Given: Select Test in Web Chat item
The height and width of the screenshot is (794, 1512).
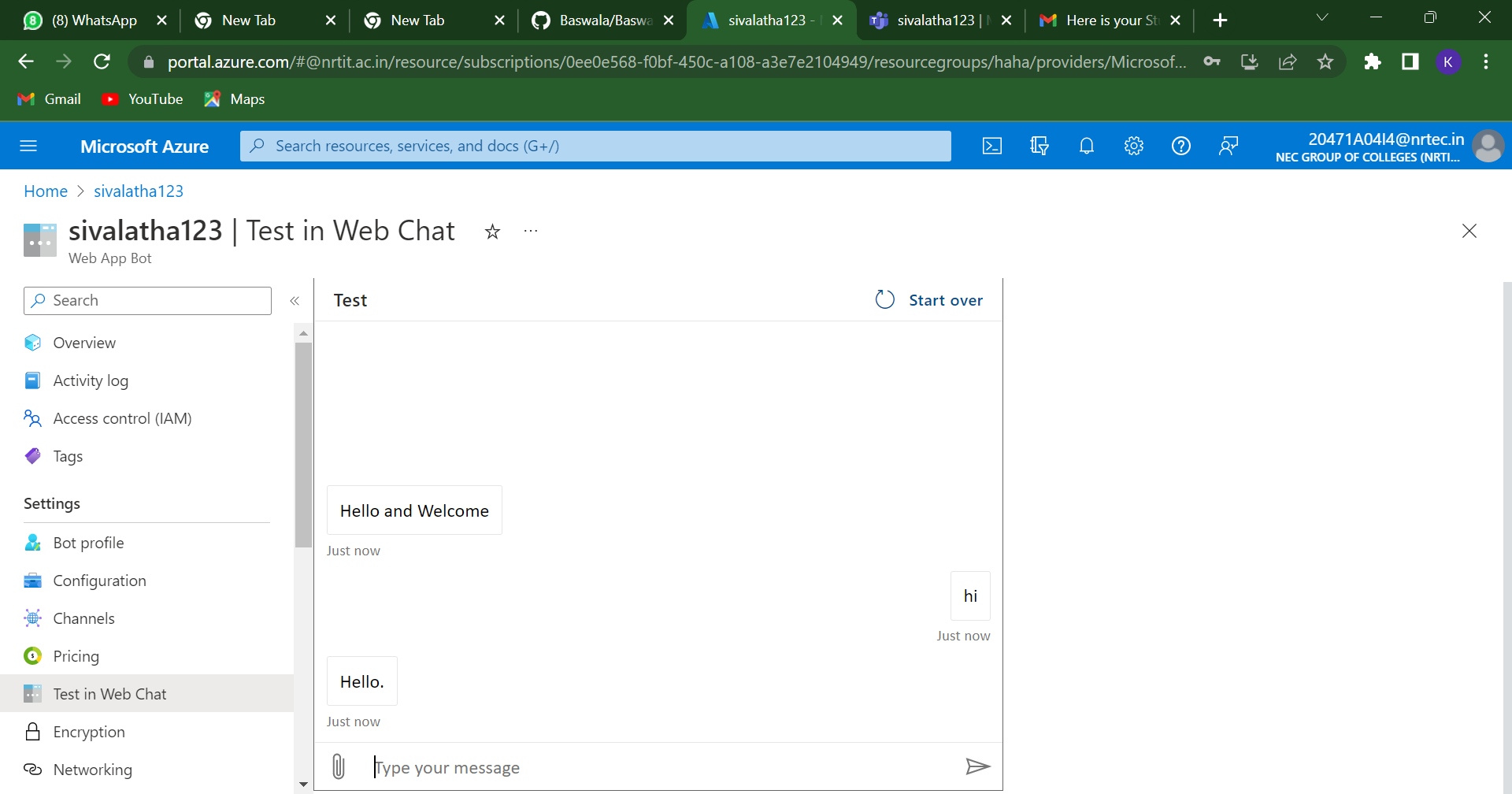Looking at the screenshot, I should tap(146, 694).
